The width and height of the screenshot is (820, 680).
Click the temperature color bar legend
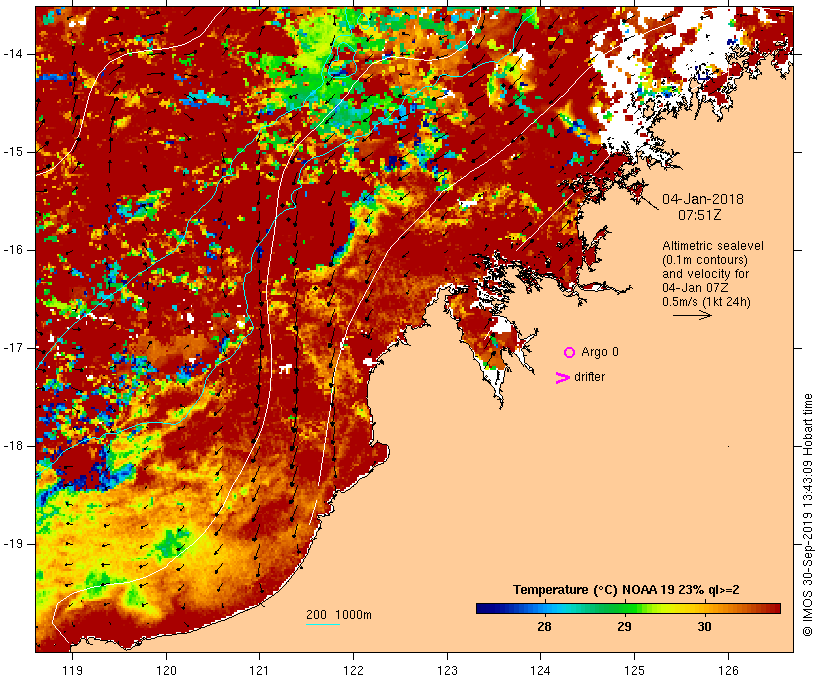[628, 608]
